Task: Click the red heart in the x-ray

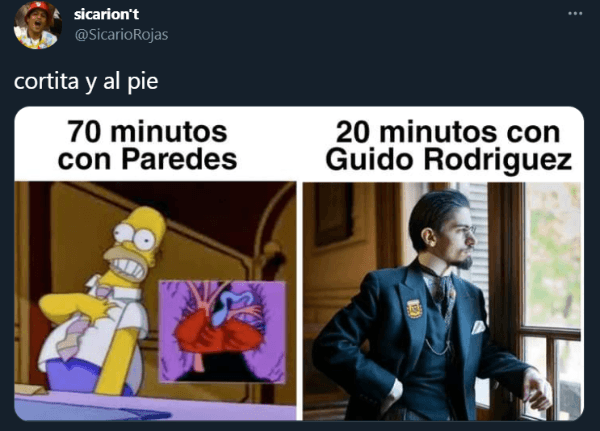Action: point(218,331)
